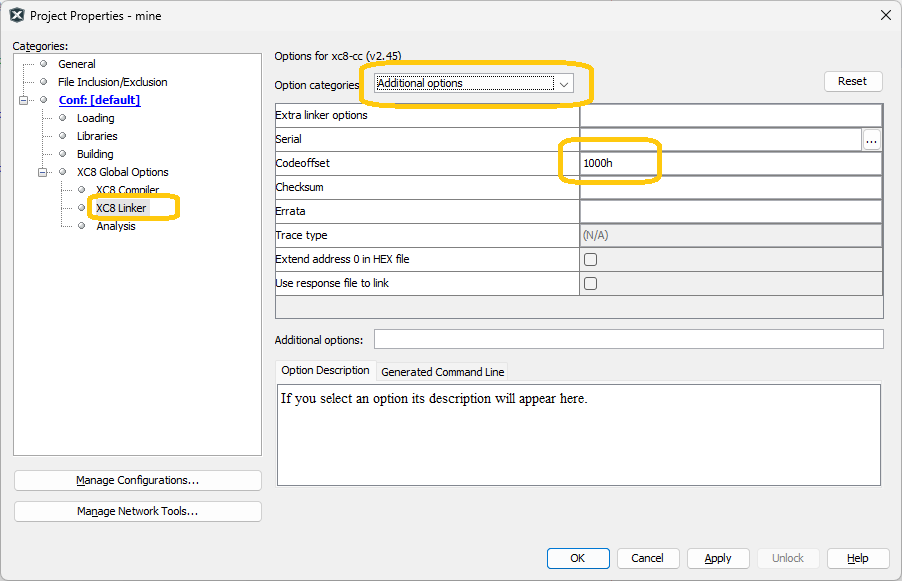The width and height of the screenshot is (902, 581).
Task: Select the Analysis category
Action: [116, 226]
